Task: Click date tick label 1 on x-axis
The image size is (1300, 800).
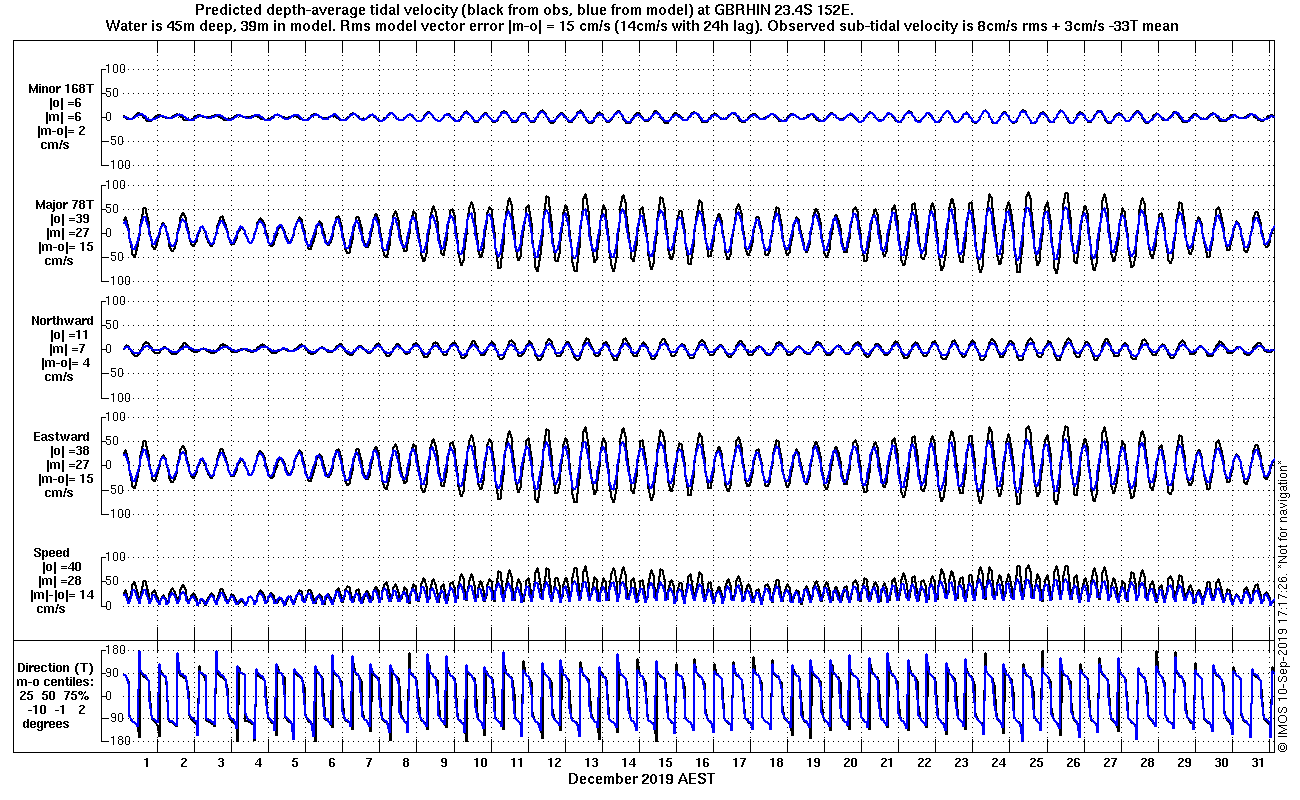Action: (x=147, y=763)
